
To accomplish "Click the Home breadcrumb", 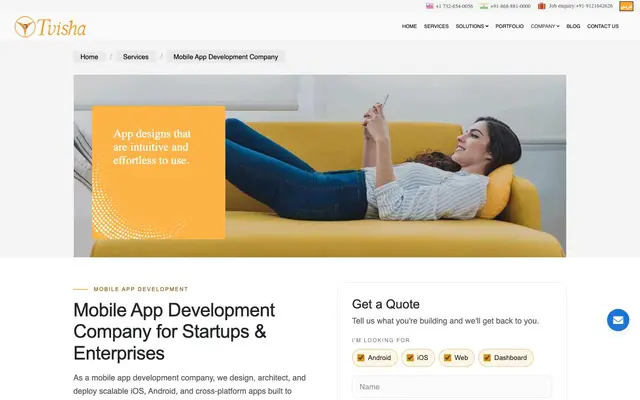I will pyautogui.click(x=89, y=57).
